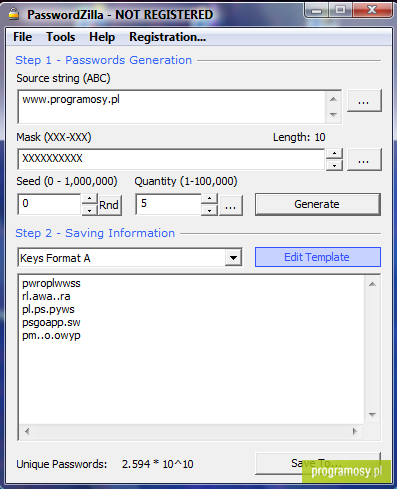This screenshot has width=397, height=489.
Task: Increase Quantity with up arrow
Action: [209, 199]
